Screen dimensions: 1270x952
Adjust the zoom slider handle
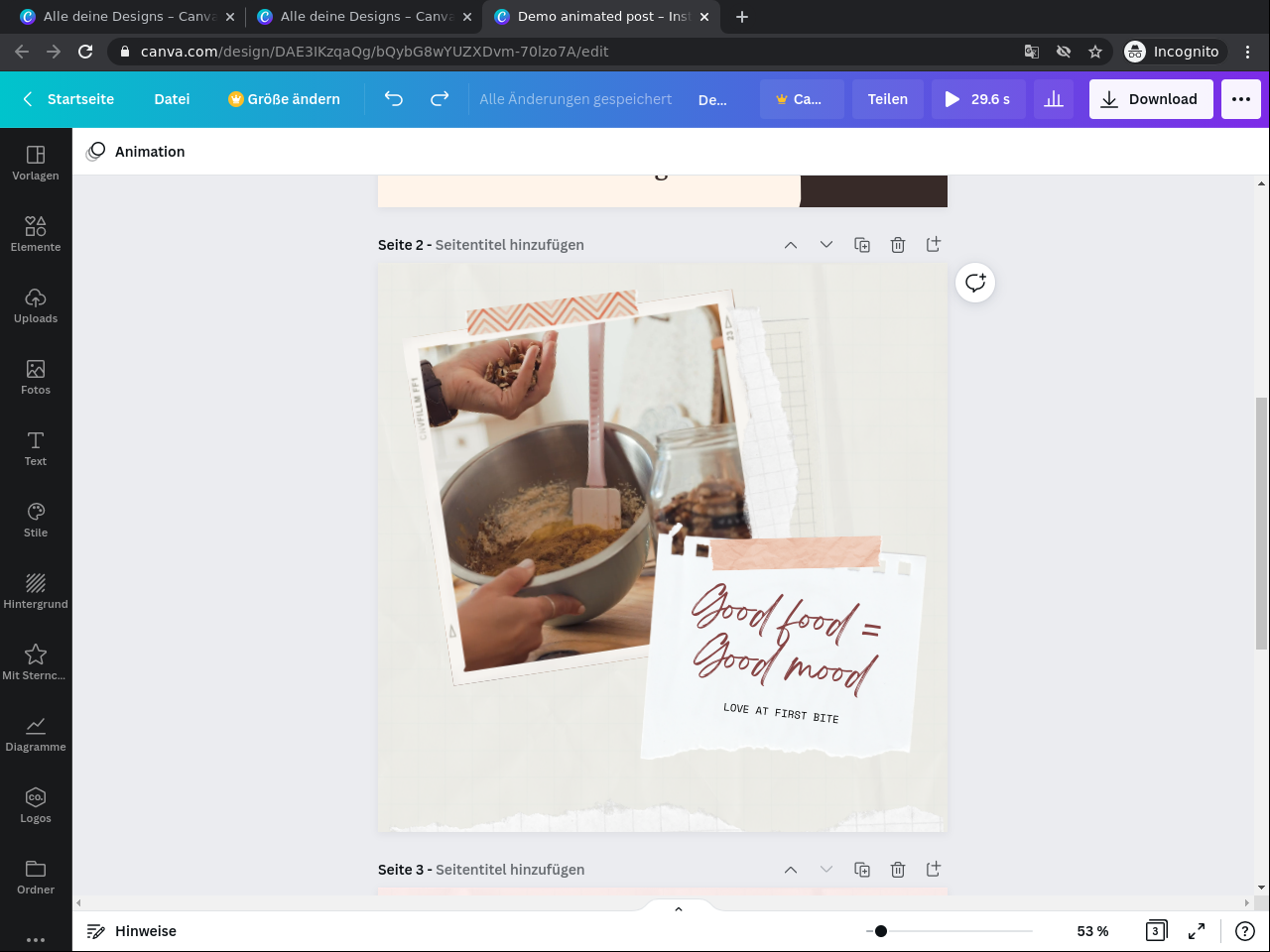881,931
